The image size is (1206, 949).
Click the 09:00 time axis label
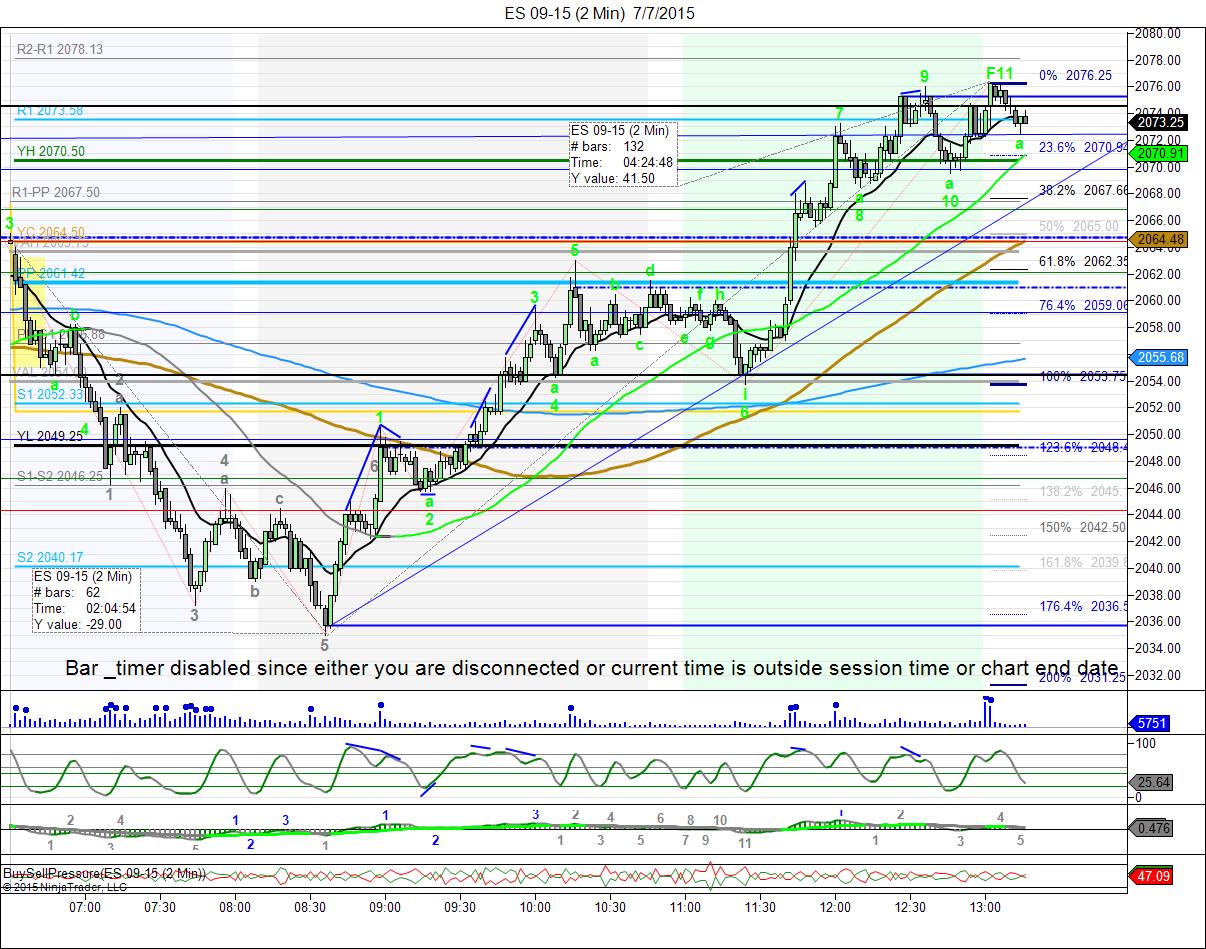[385, 908]
